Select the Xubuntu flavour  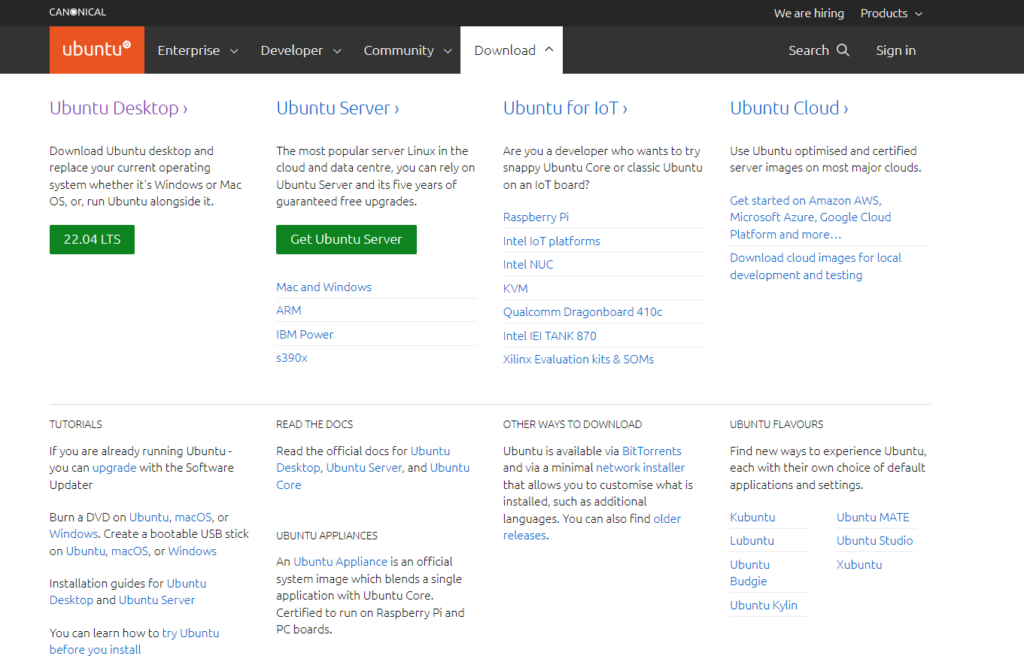click(859, 565)
